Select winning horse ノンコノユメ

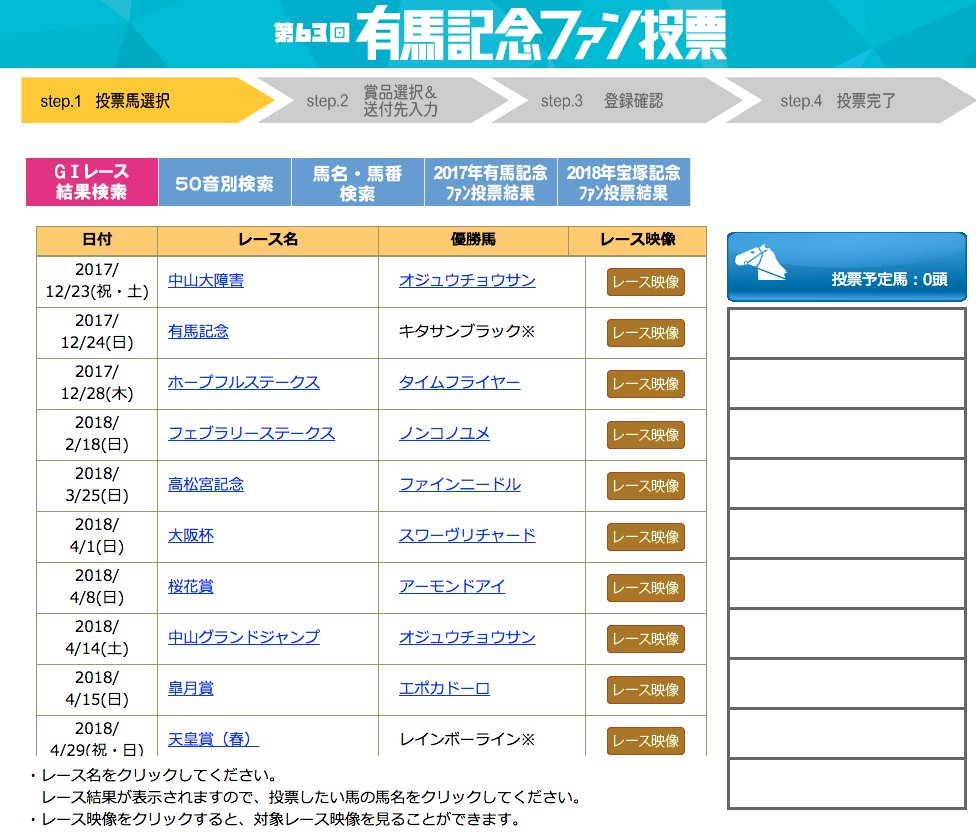(x=444, y=434)
